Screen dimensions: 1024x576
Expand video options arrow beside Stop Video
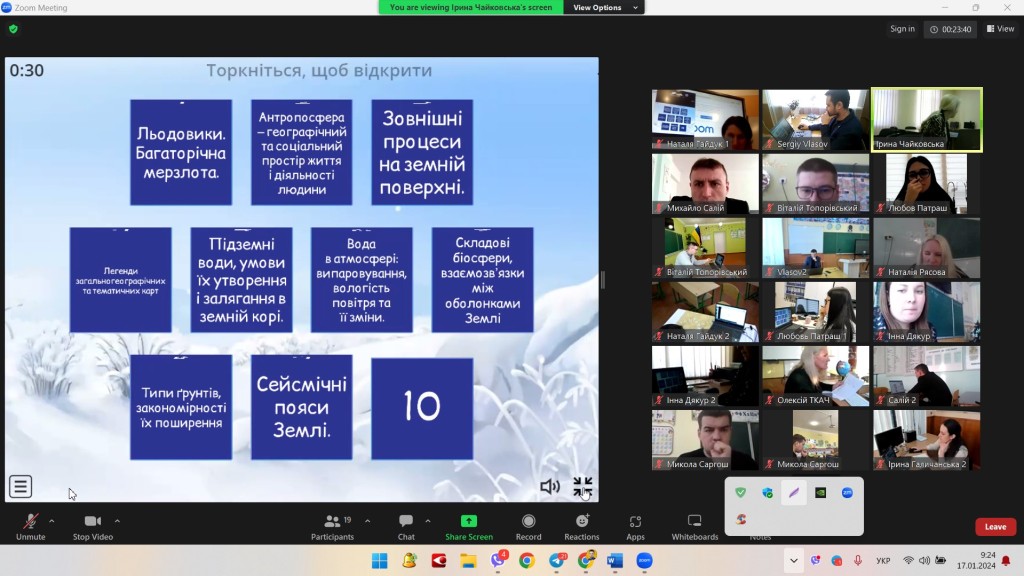pyautogui.click(x=117, y=521)
